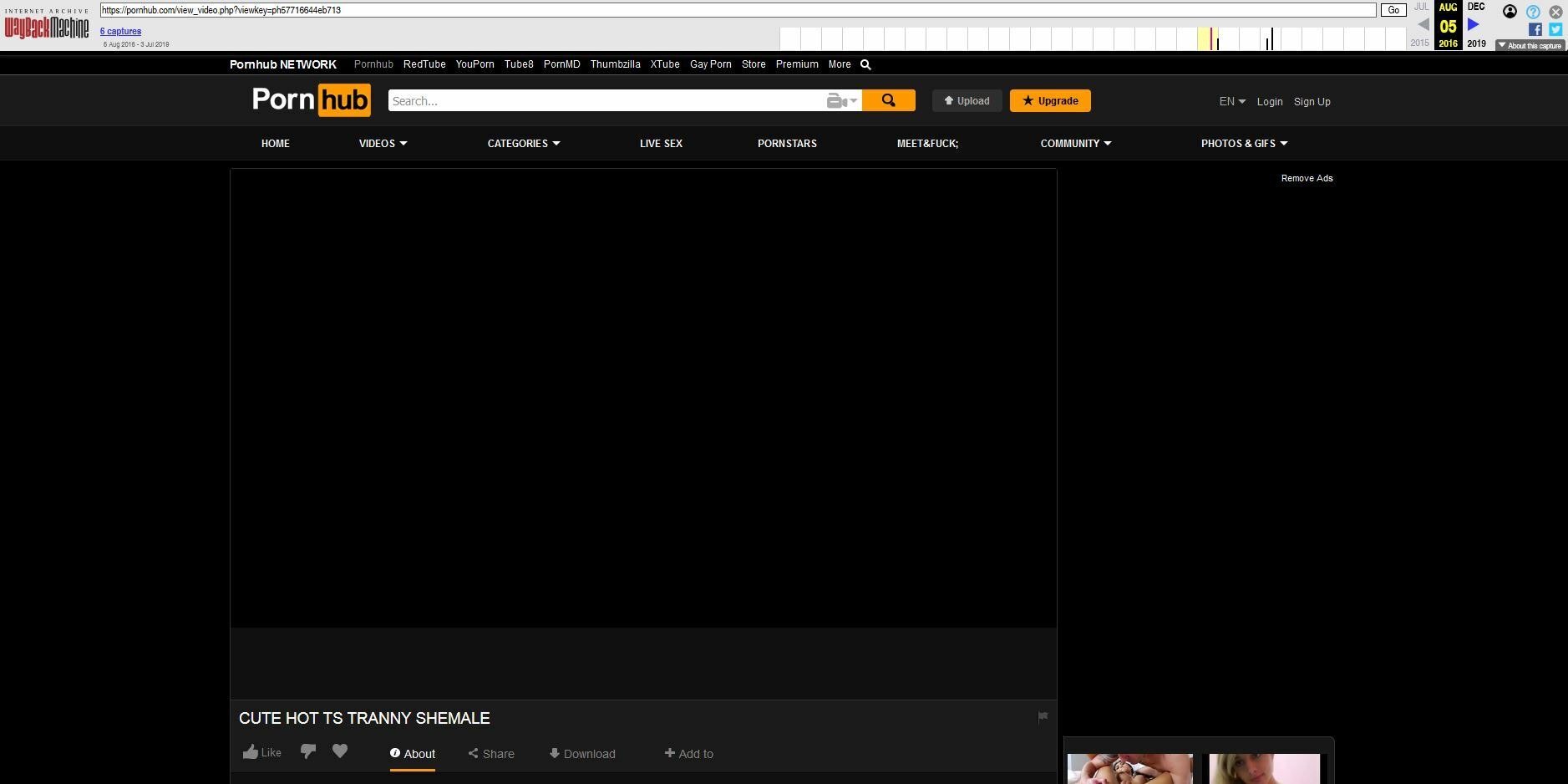The image size is (1568, 784).
Task: Open the Tube8 network link
Action: [519, 64]
